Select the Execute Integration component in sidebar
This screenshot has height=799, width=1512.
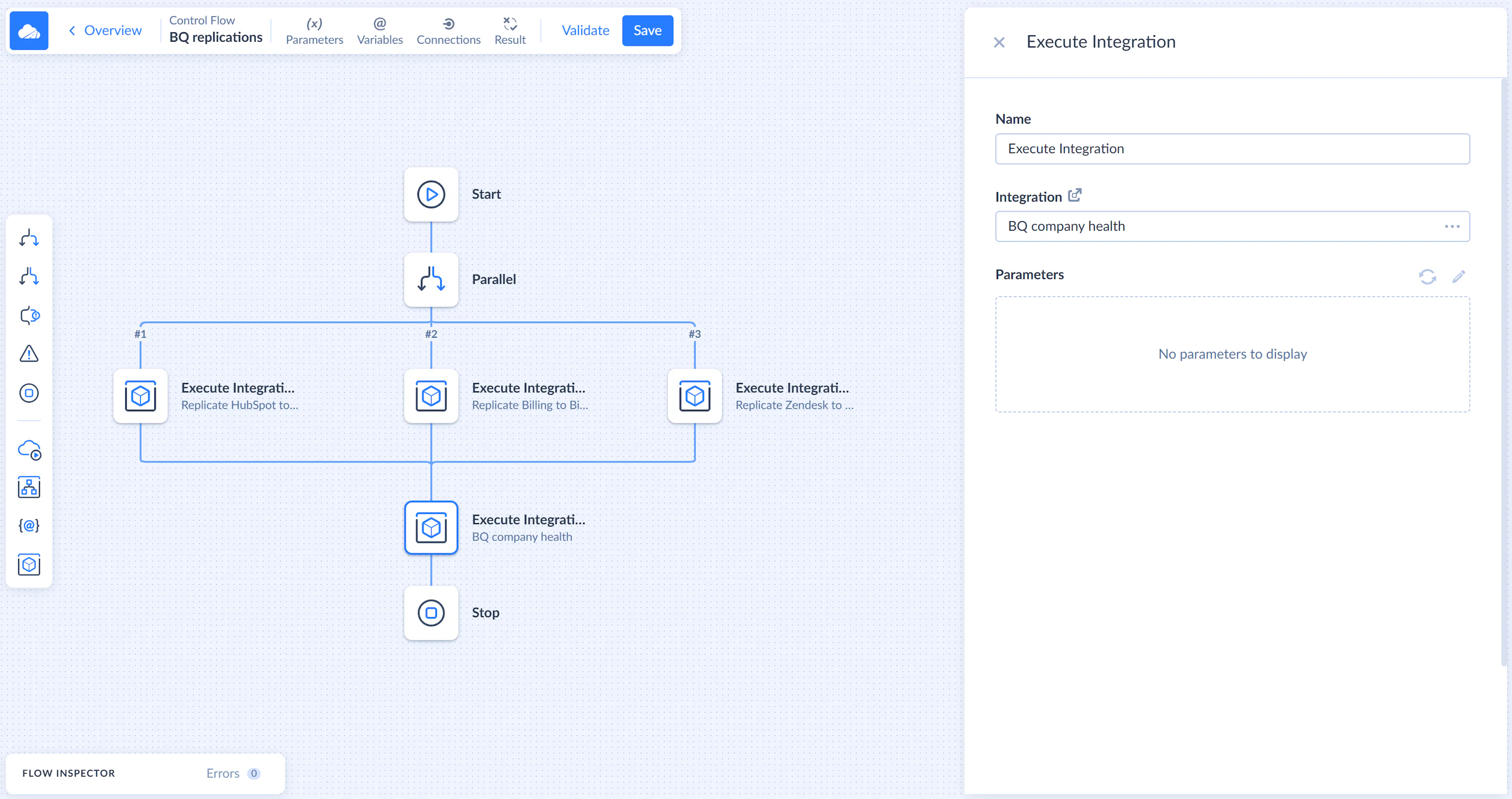tap(29, 564)
